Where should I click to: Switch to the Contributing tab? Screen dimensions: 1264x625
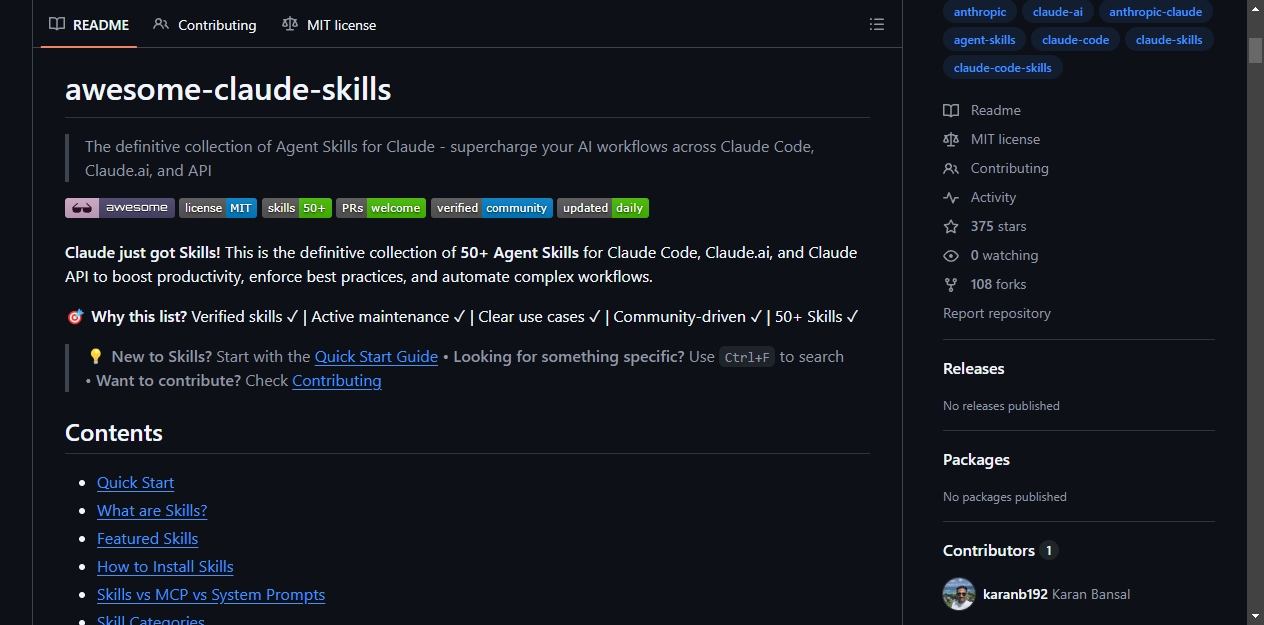205,24
